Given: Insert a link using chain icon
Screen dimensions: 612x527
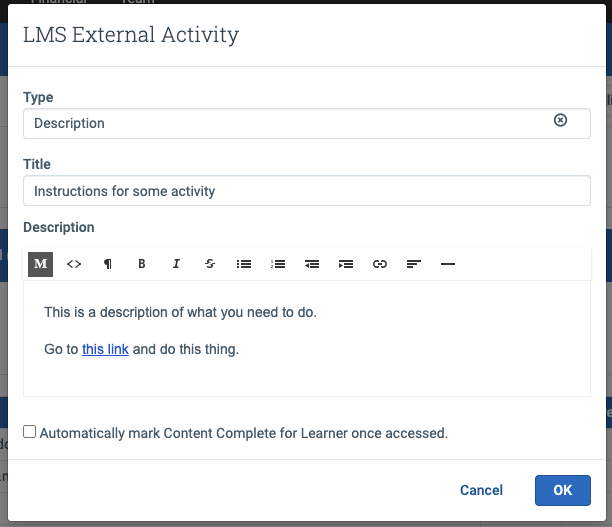Looking at the screenshot, I should (380, 264).
